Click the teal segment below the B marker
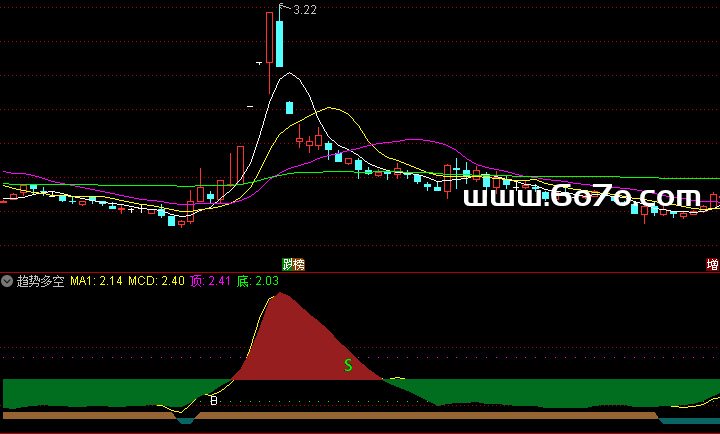This screenshot has height=434, width=720. coord(187,419)
